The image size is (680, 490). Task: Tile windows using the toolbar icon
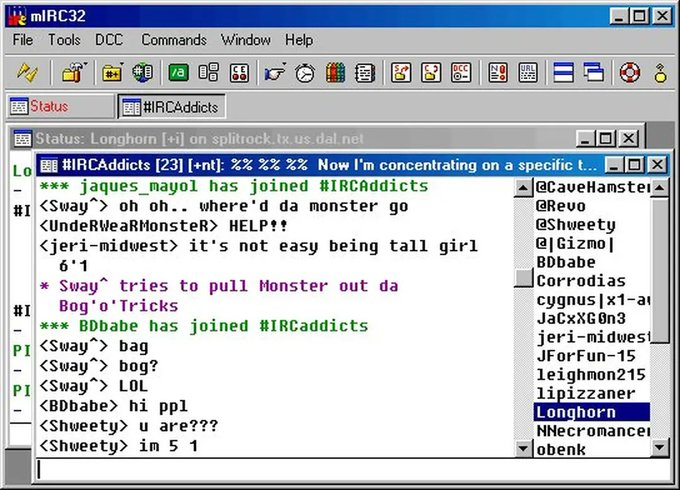[x=563, y=72]
